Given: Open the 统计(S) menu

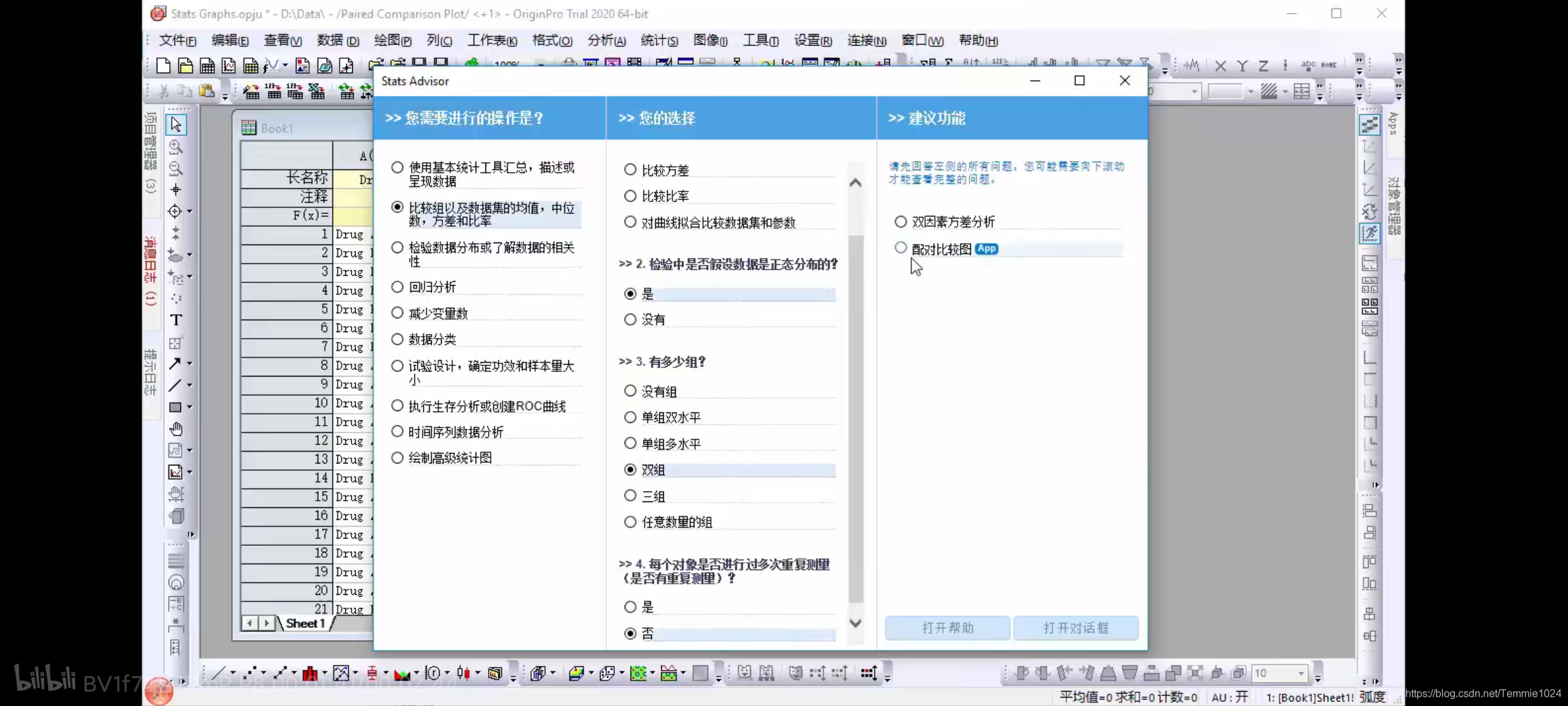Looking at the screenshot, I should click(659, 41).
